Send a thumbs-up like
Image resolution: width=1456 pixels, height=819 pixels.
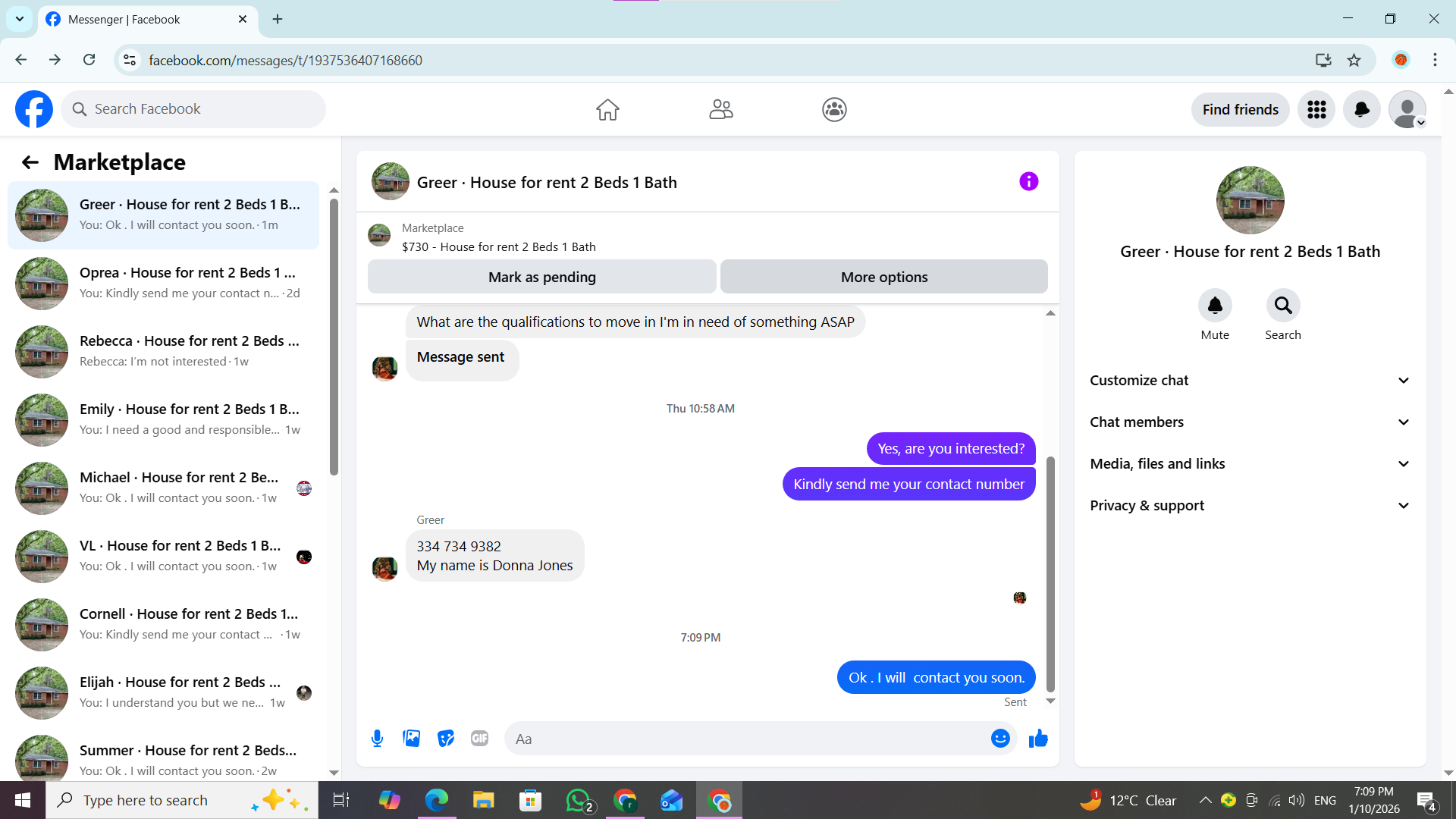pyautogui.click(x=1038, y=739)
